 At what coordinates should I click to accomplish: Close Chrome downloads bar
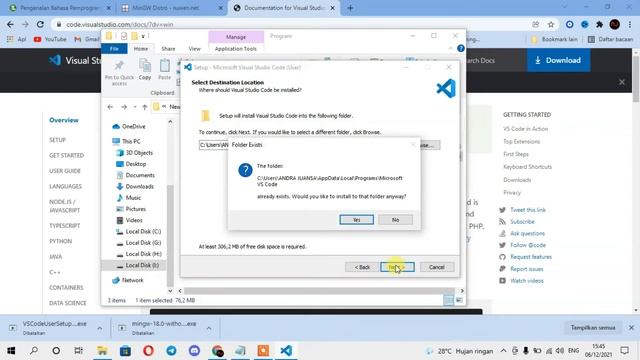631,328
